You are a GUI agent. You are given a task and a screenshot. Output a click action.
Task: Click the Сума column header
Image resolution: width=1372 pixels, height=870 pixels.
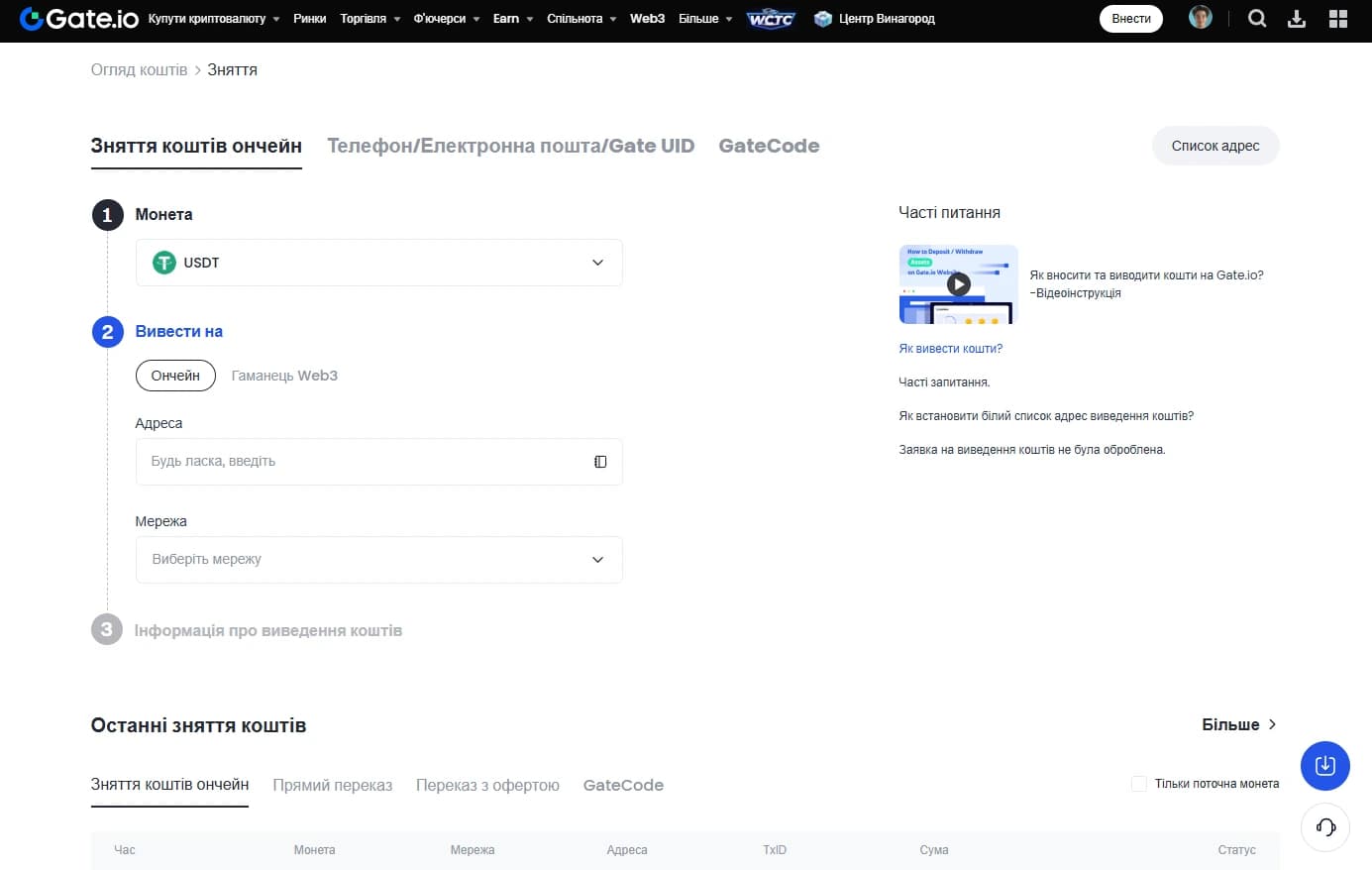tap(934, 850)
